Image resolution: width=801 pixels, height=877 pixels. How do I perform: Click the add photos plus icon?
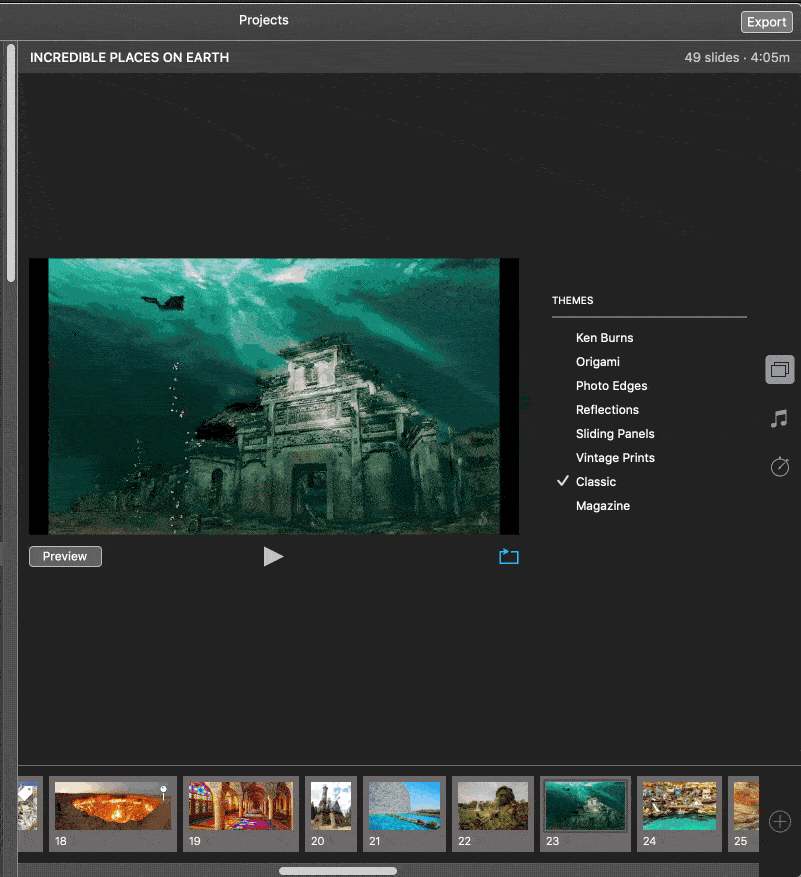click(x=780, y=821)
